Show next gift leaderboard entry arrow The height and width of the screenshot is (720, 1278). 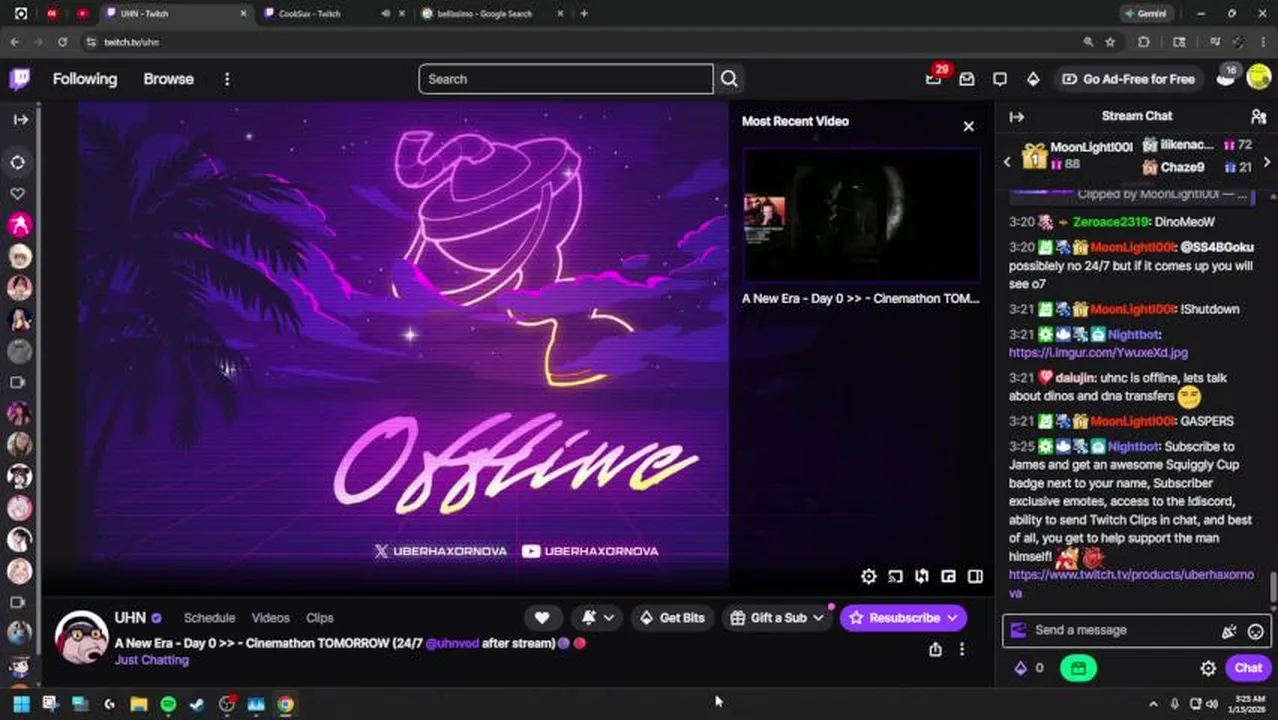(x=1267, y=161)
